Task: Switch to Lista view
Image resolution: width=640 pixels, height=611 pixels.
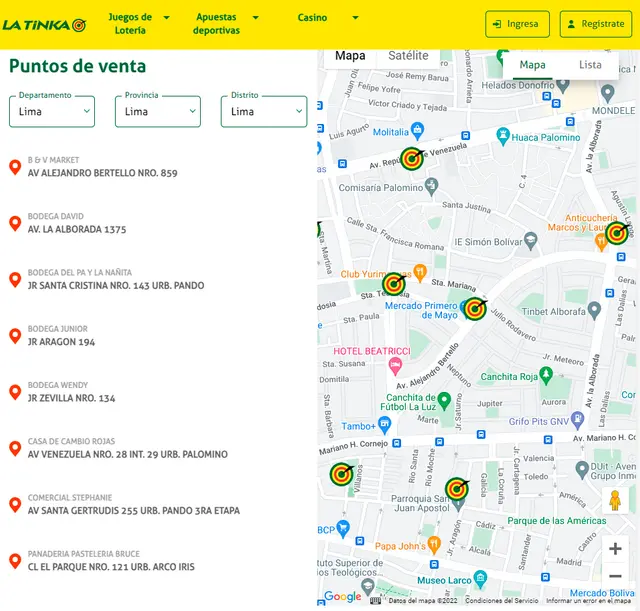Action: pyautogui.click(x=590, y=65)
